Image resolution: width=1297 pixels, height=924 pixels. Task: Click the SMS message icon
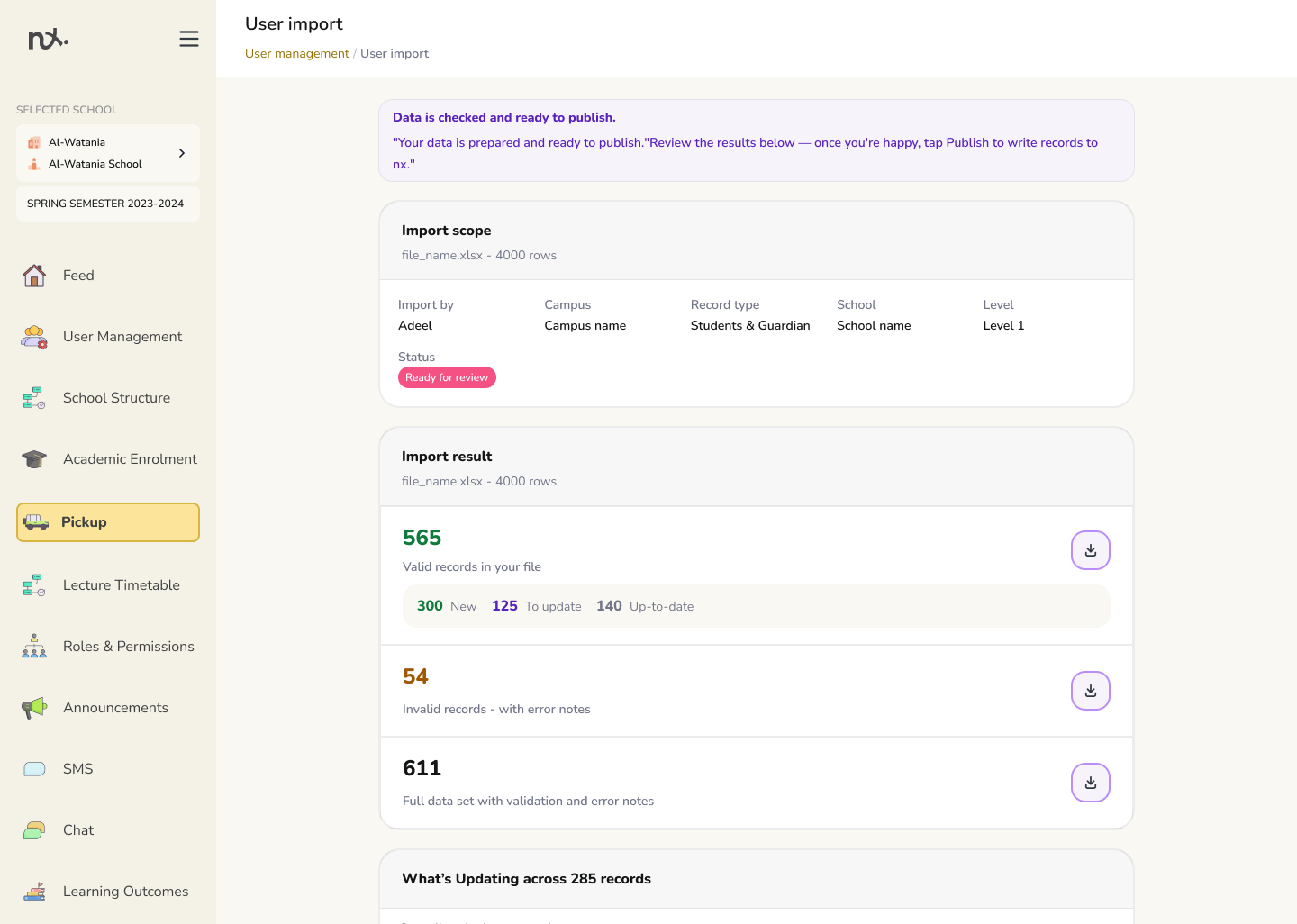(x=34, y=769)
